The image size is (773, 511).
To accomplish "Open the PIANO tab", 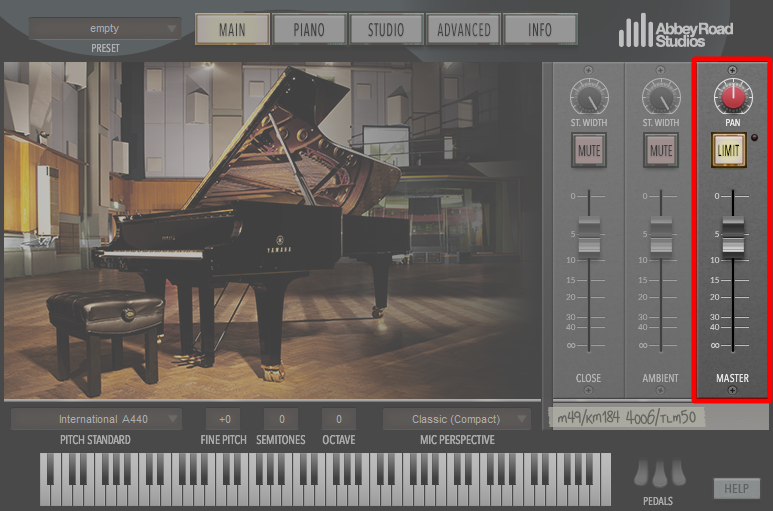I will [309, 30].
